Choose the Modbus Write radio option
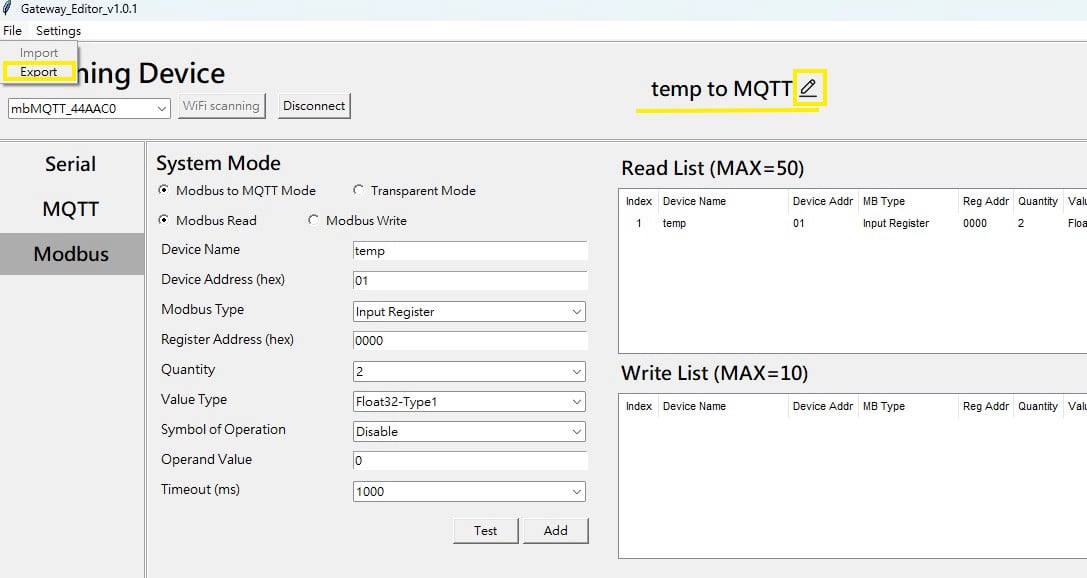 tap(314, 221)
